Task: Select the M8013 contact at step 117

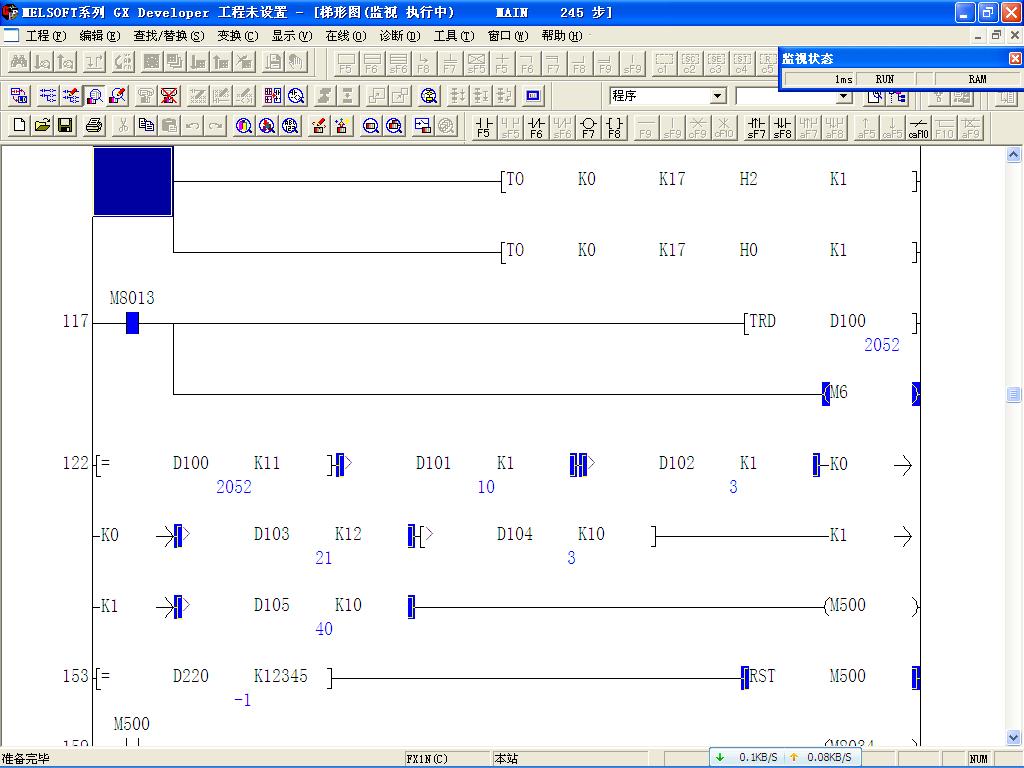Action: click(x=132, y=323)
